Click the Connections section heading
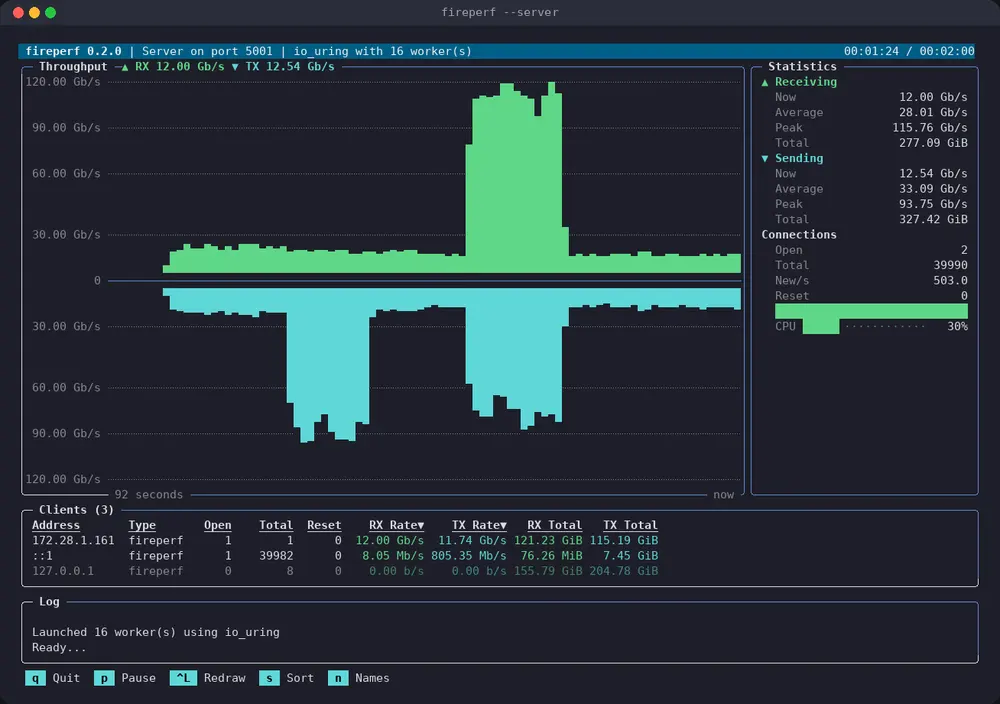1000x704 pixels. click(x=799, y=235)
